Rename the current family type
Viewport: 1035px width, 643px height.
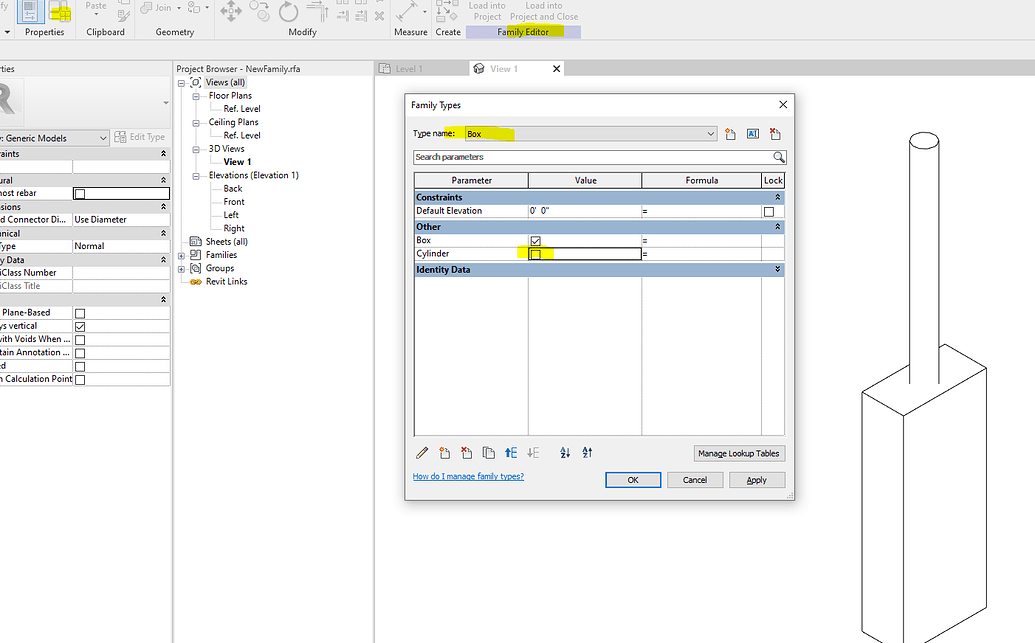(x=753, y=133)
